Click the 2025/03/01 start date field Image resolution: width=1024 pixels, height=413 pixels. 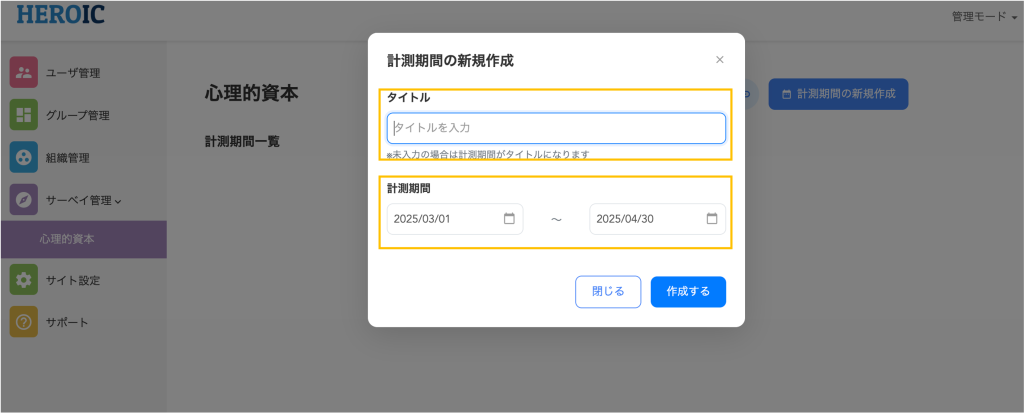(x=455, y=219)
